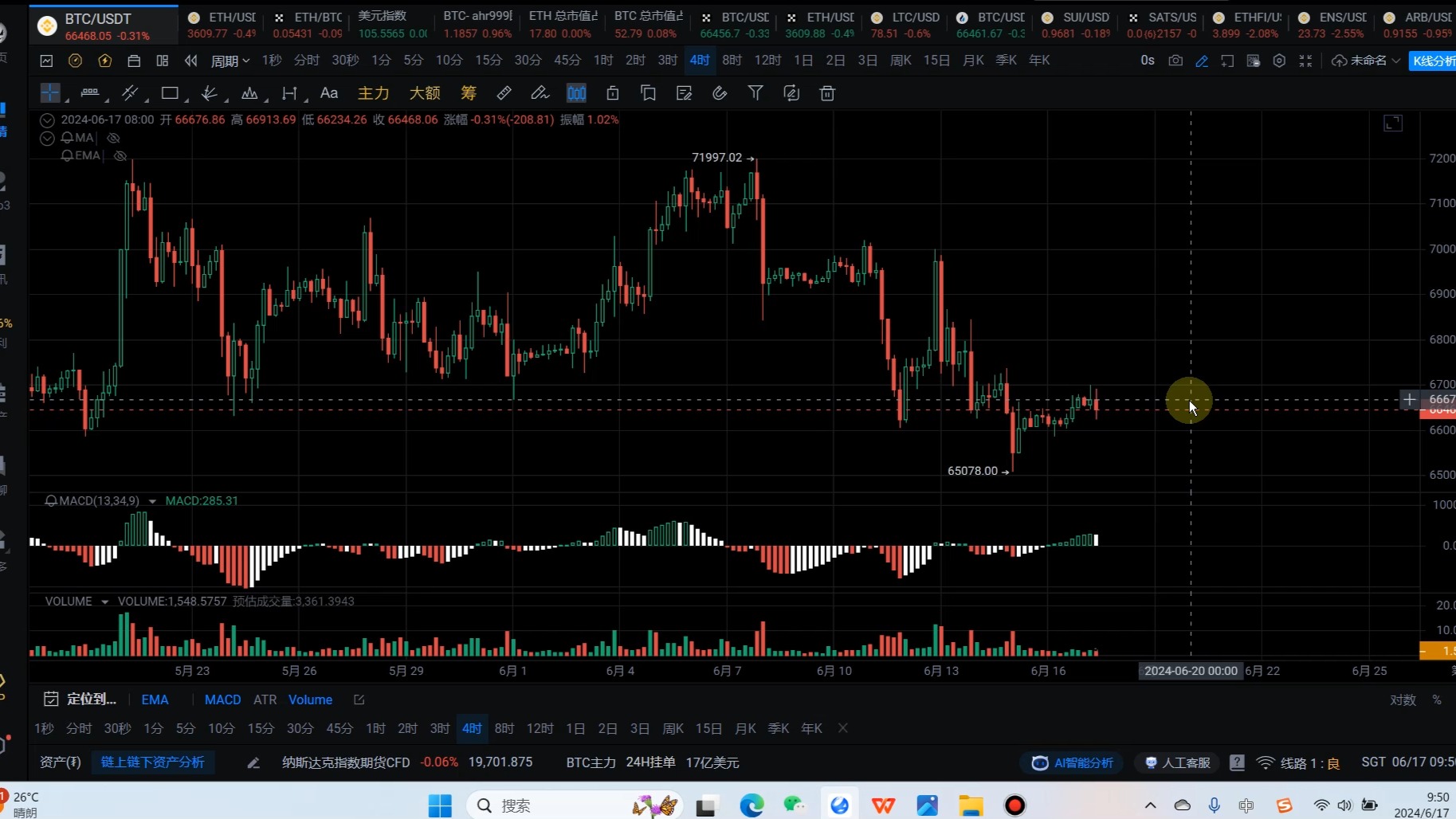This screenshot has height=819, width=1456.
Task: Click the trash delete drawings icon
Action: pos(827,93)
